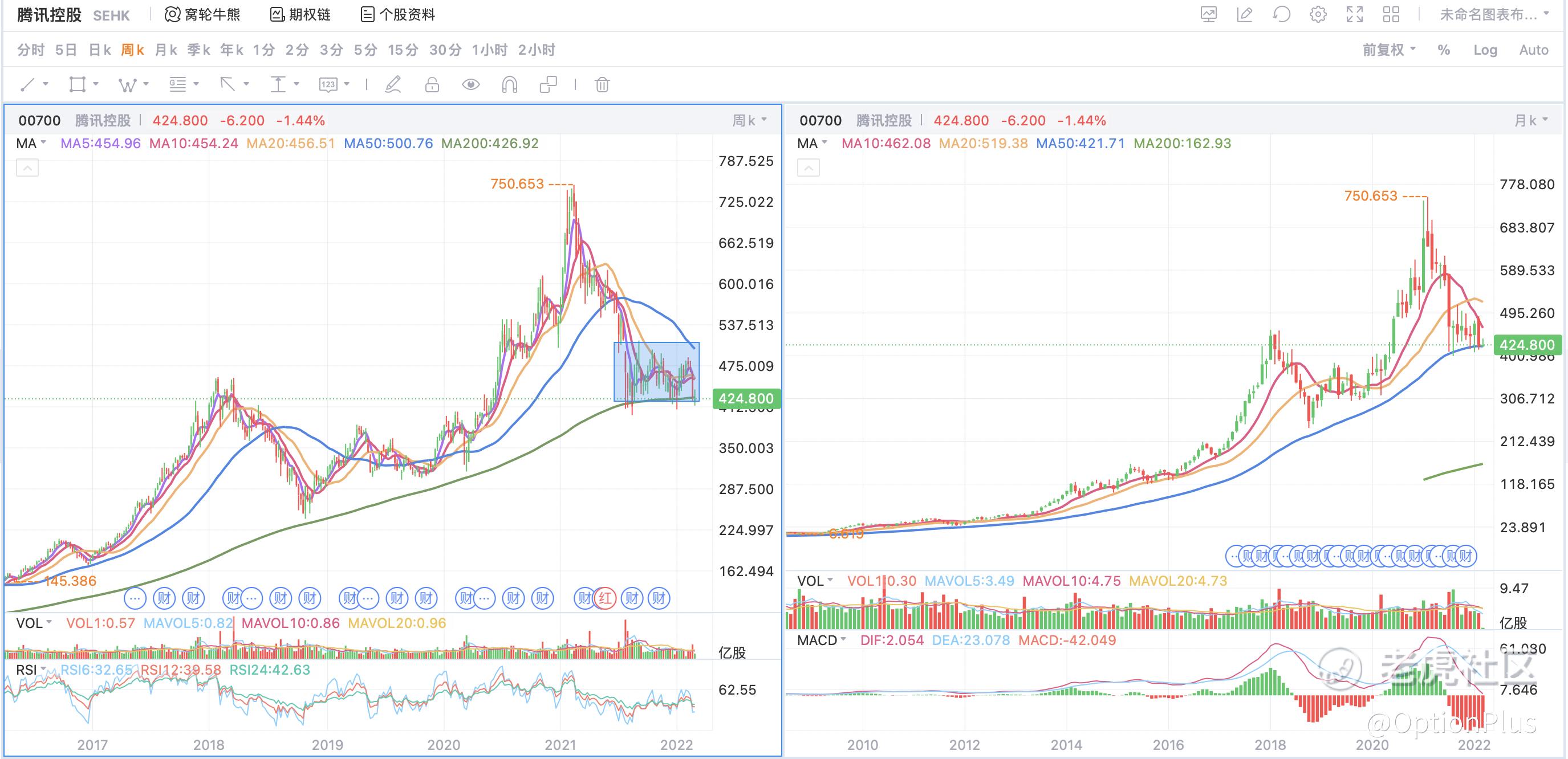Switch to 5日 five-day view
The image size is (1568, 759).
(66, 50)
